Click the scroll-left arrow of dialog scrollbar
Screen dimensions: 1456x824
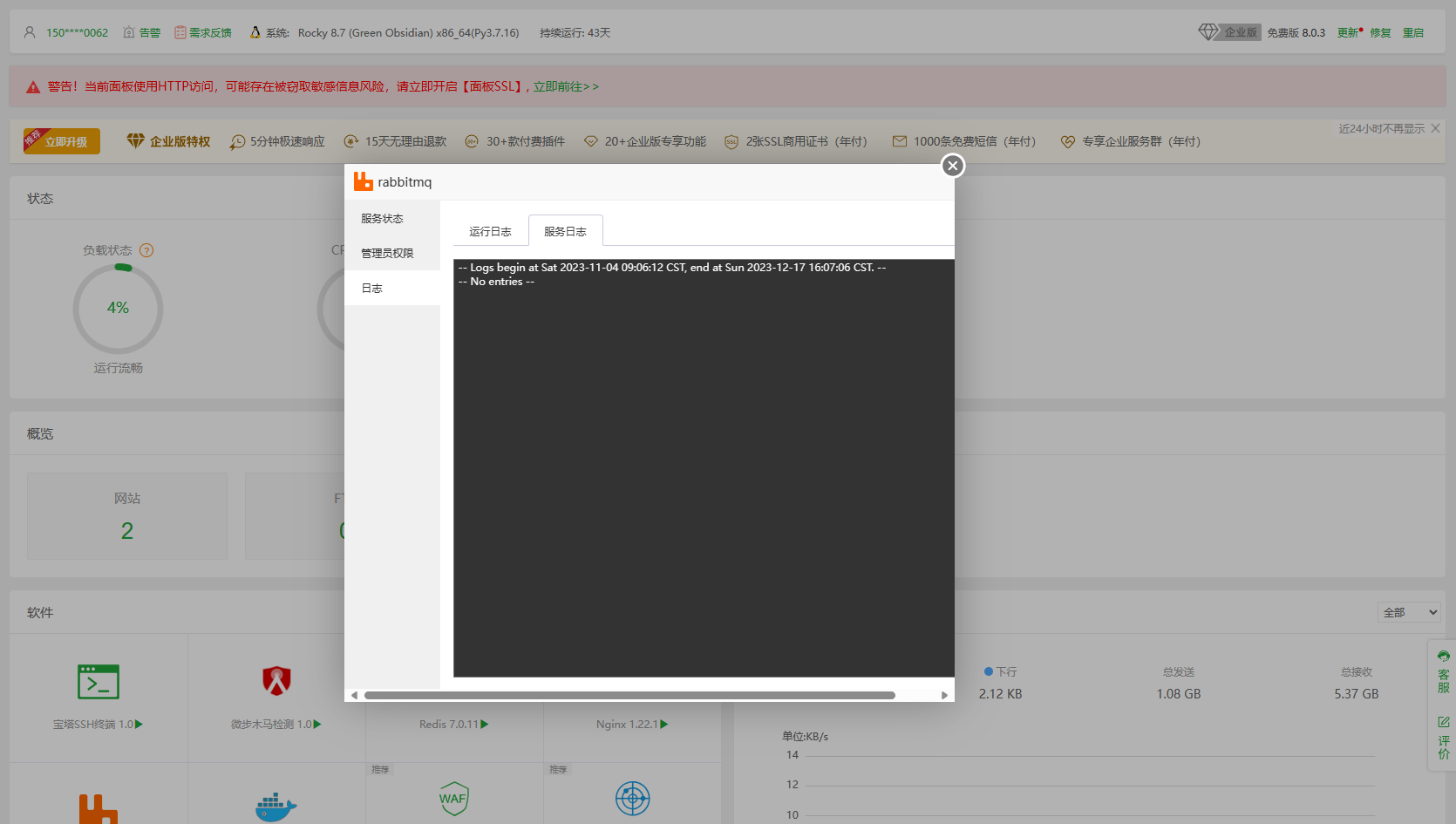(354, 695)
